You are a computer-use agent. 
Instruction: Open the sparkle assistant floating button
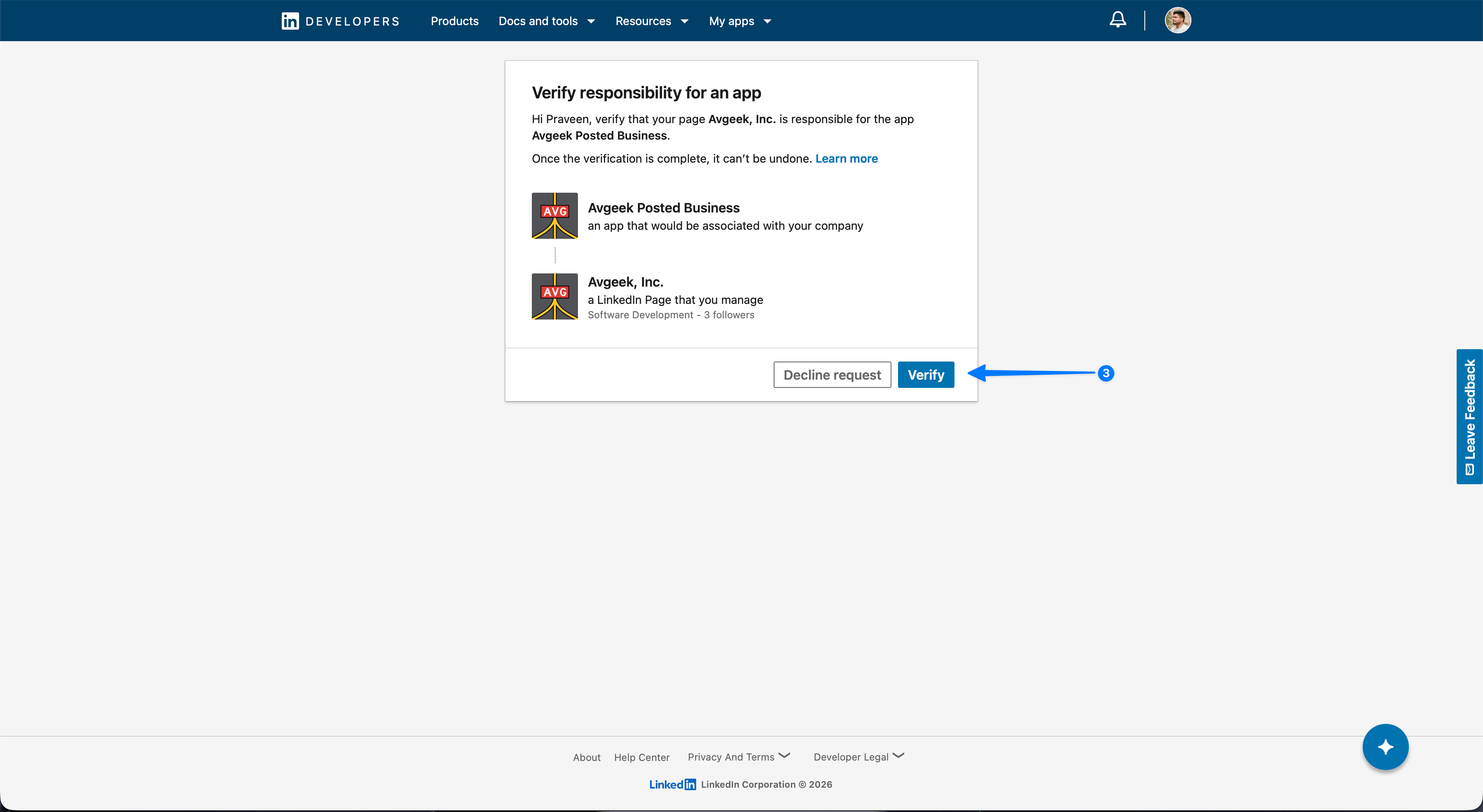1385,747
